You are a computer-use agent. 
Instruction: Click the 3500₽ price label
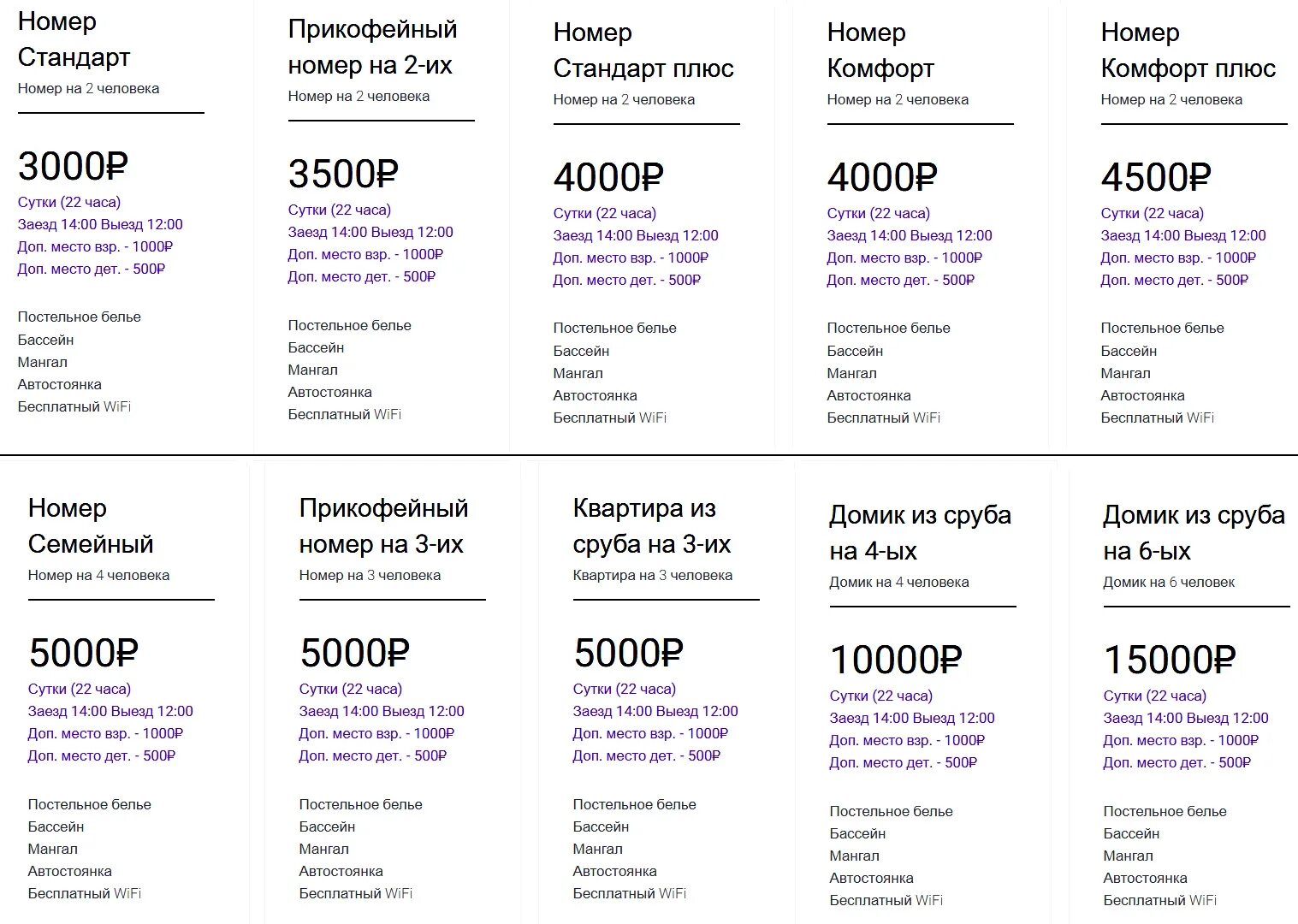(x=343, y=174)
